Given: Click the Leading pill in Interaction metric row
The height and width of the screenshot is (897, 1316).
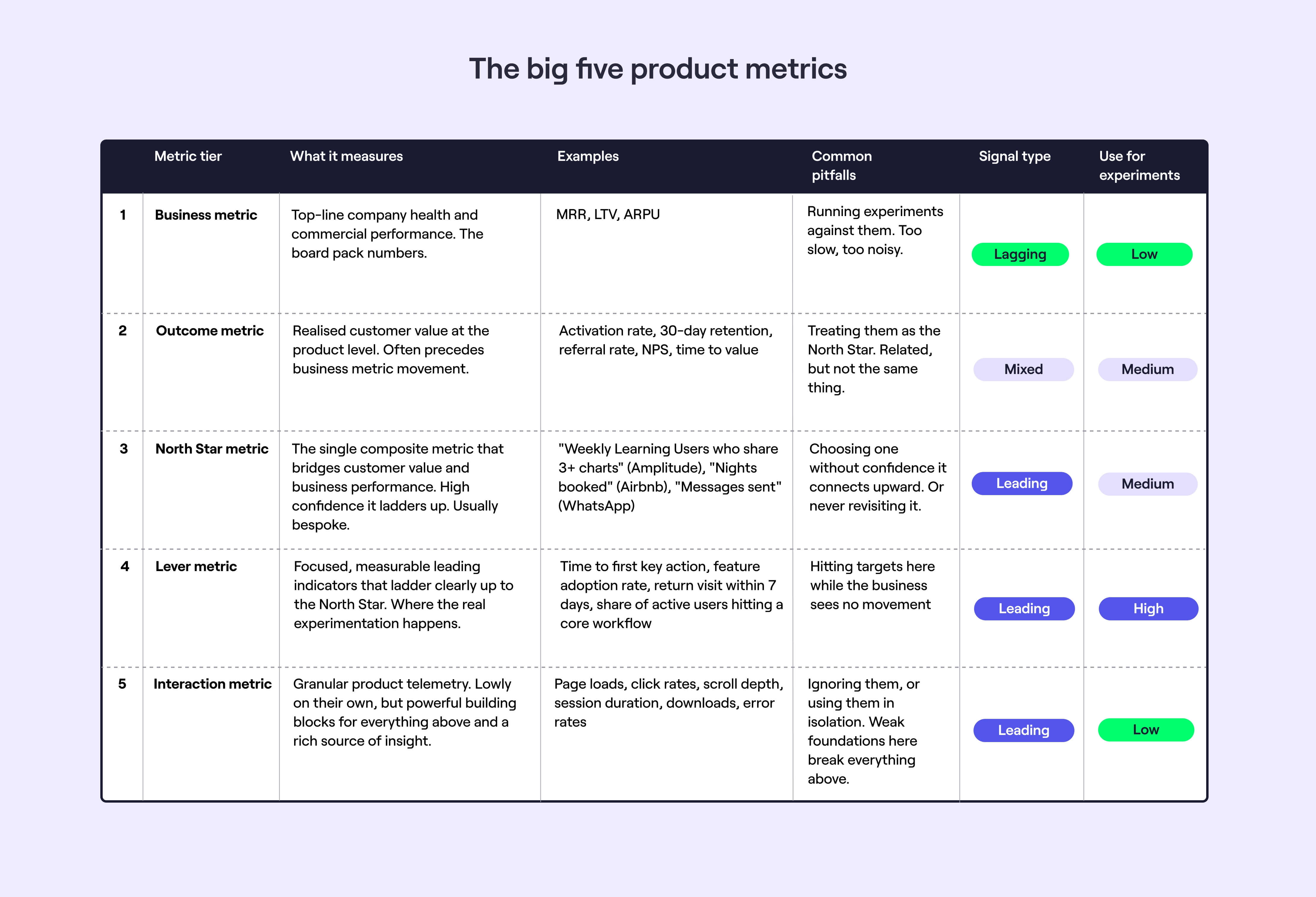Looking at the screenshot, I should coord(1023,730).
